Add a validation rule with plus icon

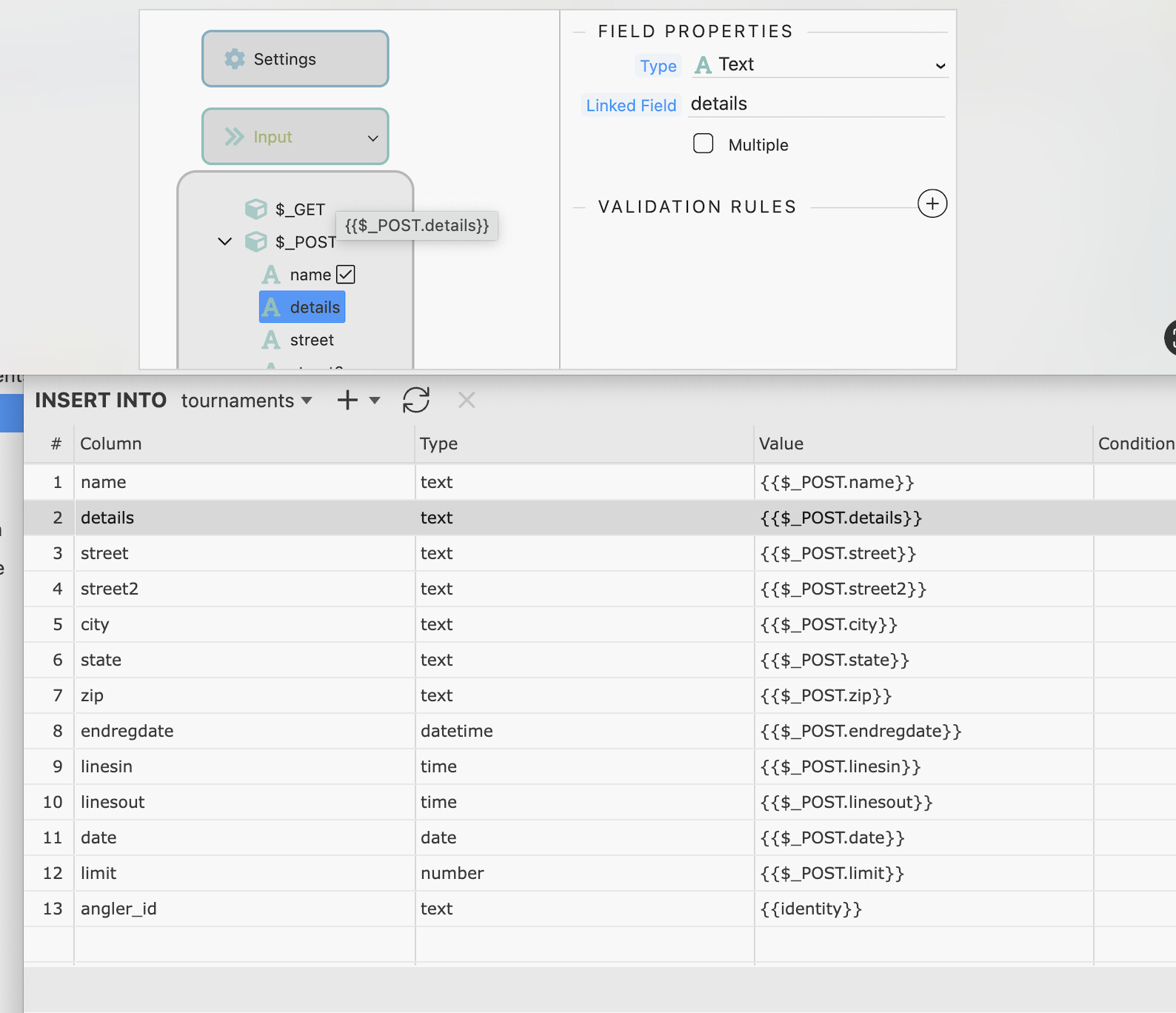pyautogui.click(x=932, y=204)
